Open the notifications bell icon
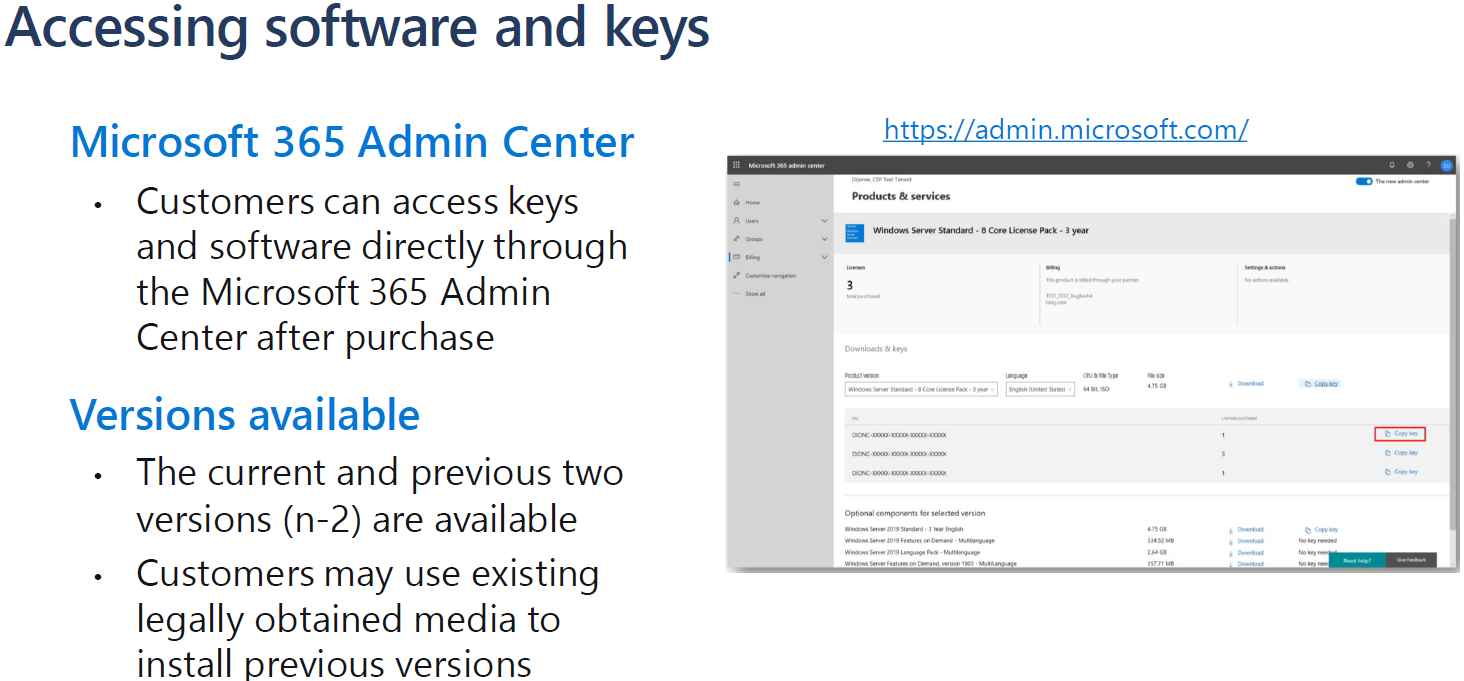The image size is (1464, 681). 1391,165
